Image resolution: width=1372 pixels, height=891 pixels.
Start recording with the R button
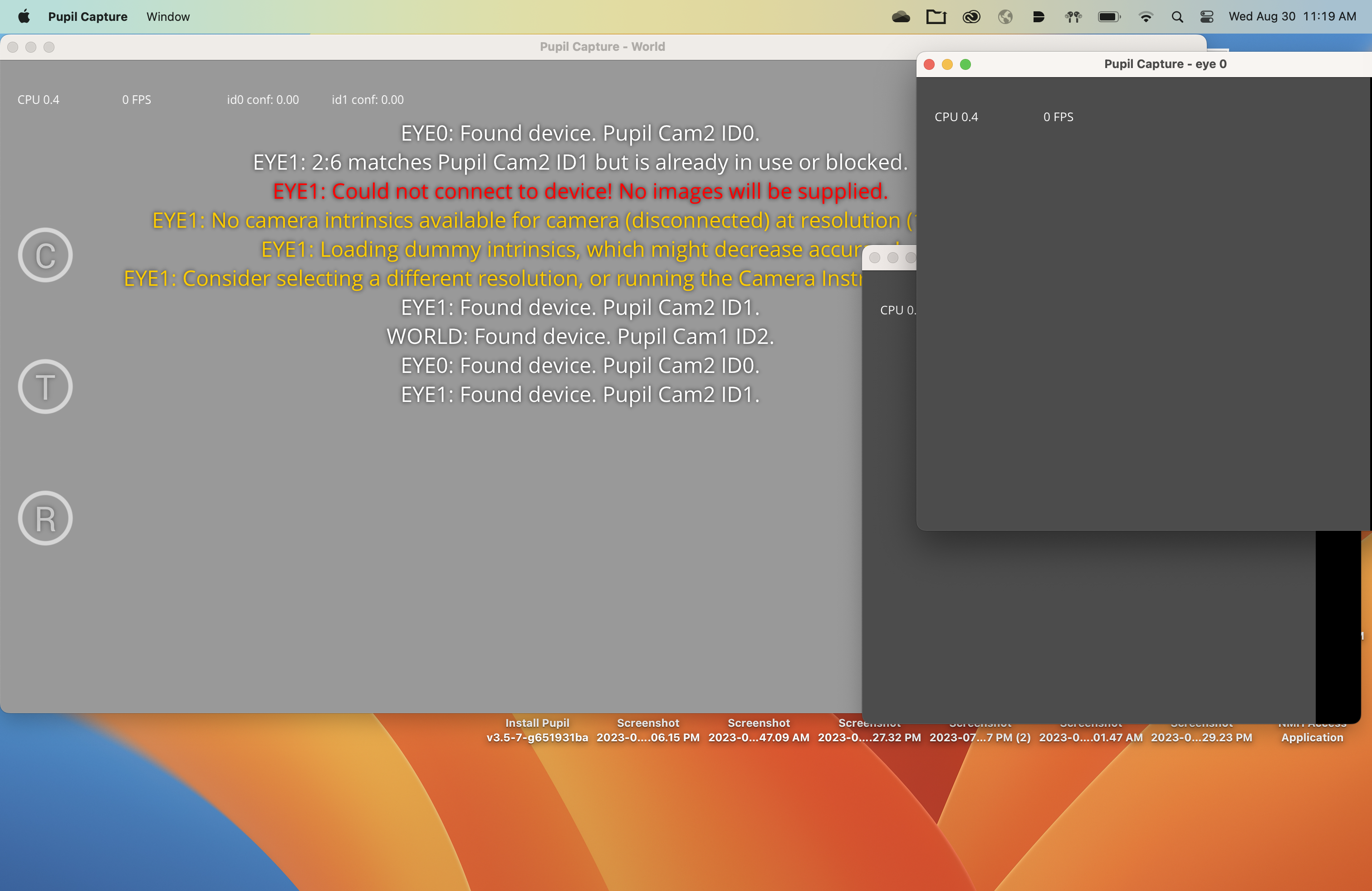45,518
